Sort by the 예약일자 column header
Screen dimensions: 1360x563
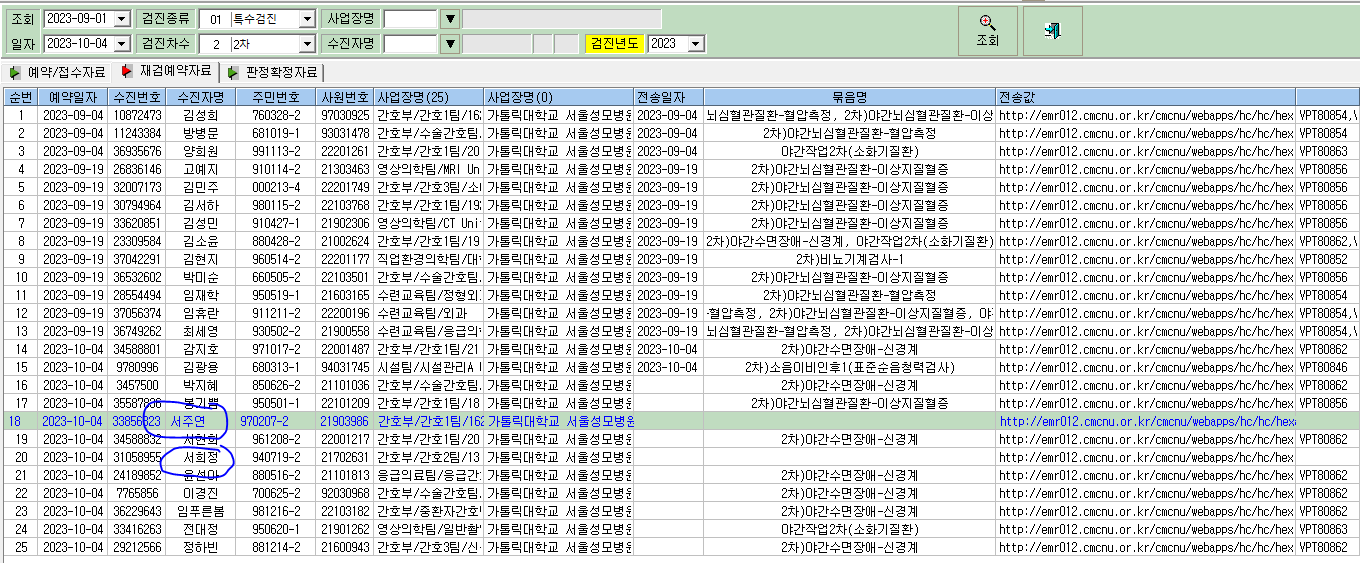tap(73, 97)
